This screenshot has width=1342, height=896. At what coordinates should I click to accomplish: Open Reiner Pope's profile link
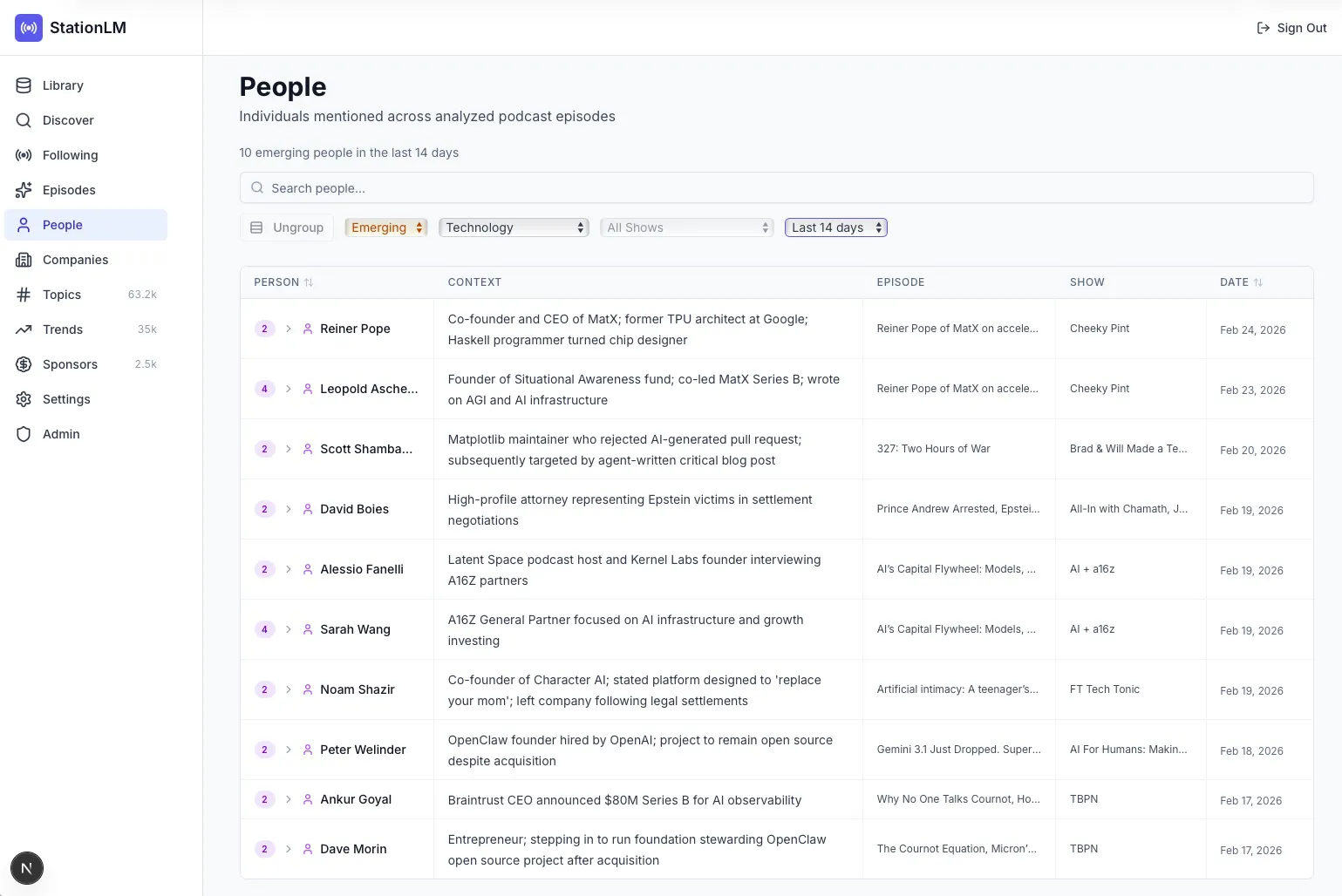click(x=355, y=329)
